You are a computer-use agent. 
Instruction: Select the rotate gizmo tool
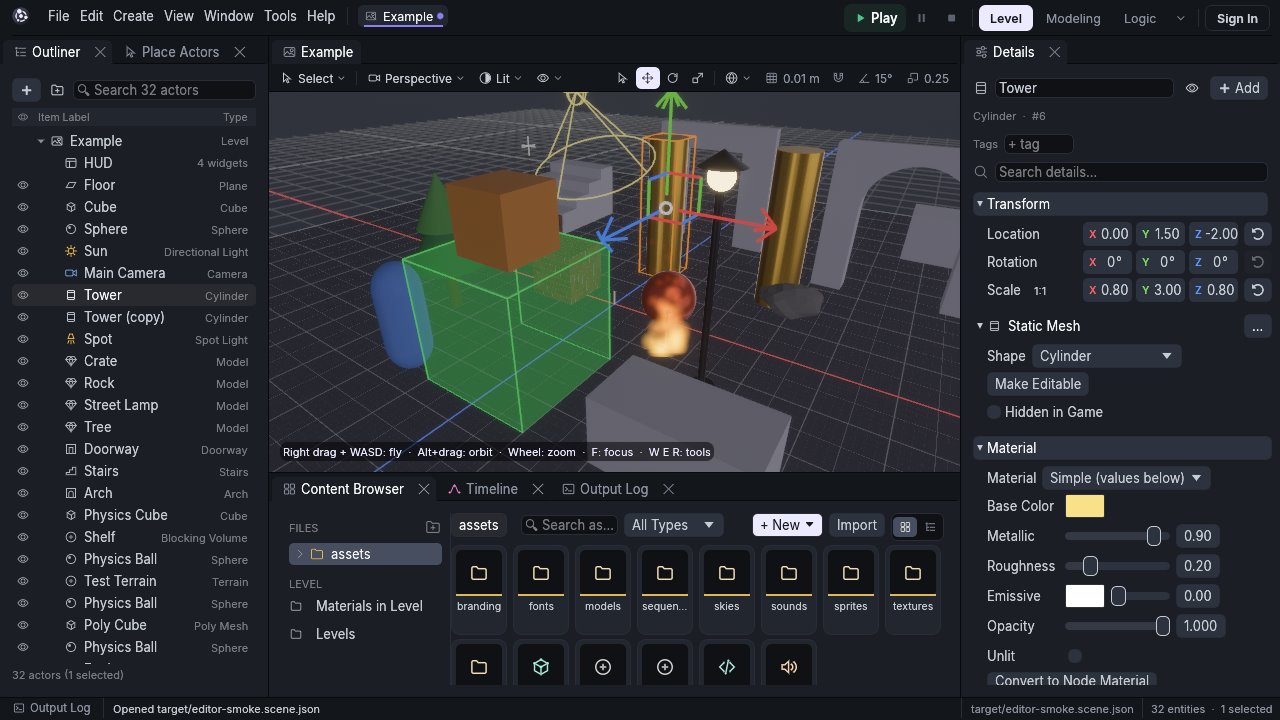[673, 78]
